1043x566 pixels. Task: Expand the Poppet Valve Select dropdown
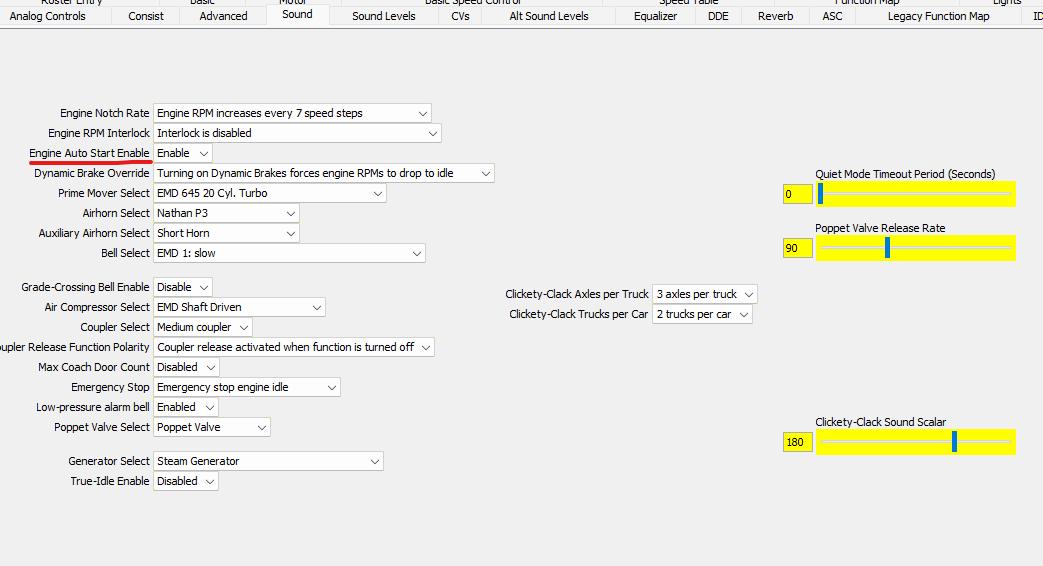tap(212, 426)
